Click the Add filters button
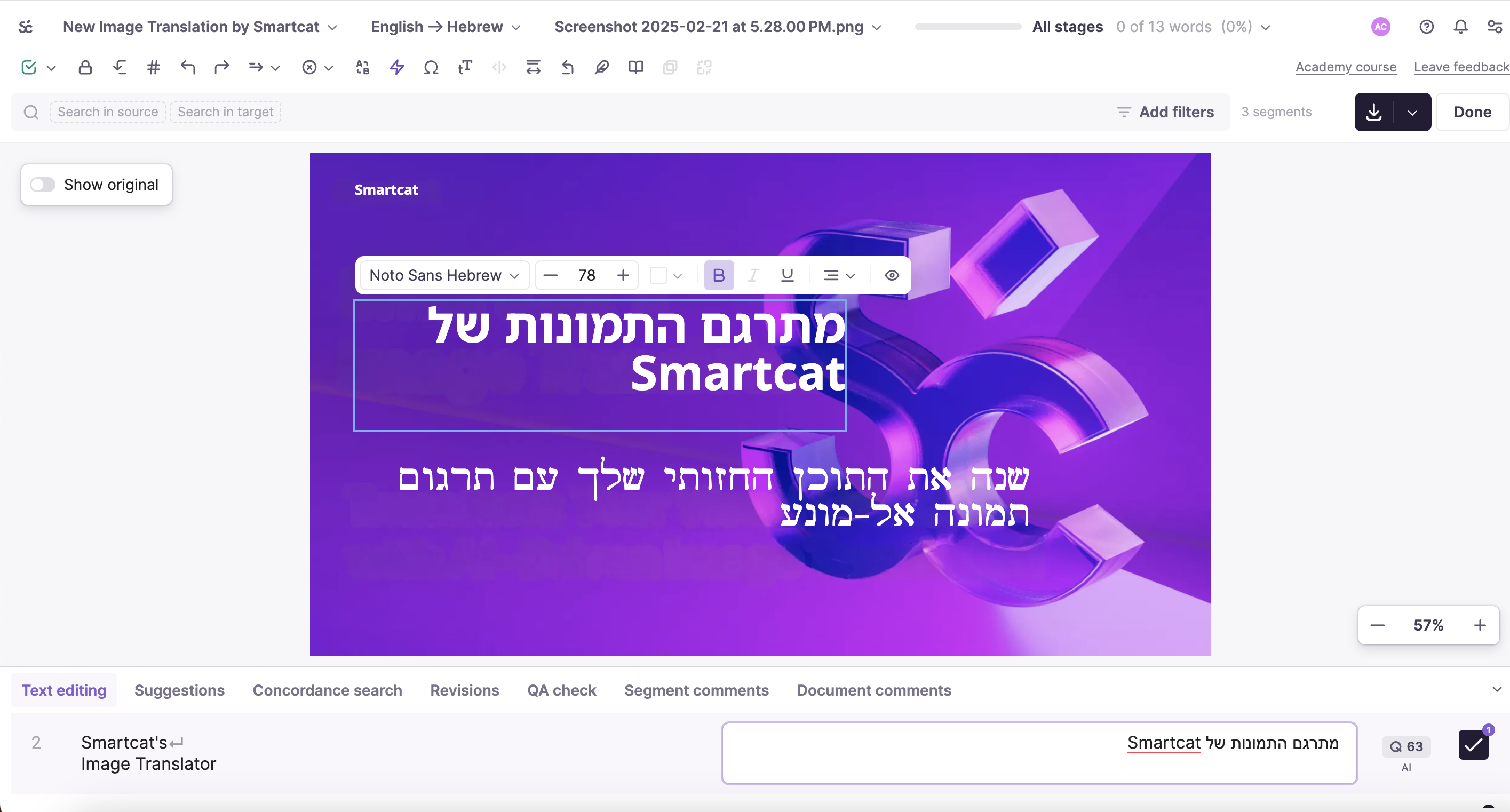The height and width of the screenshot is (812, 1510). click(1165, 112)
